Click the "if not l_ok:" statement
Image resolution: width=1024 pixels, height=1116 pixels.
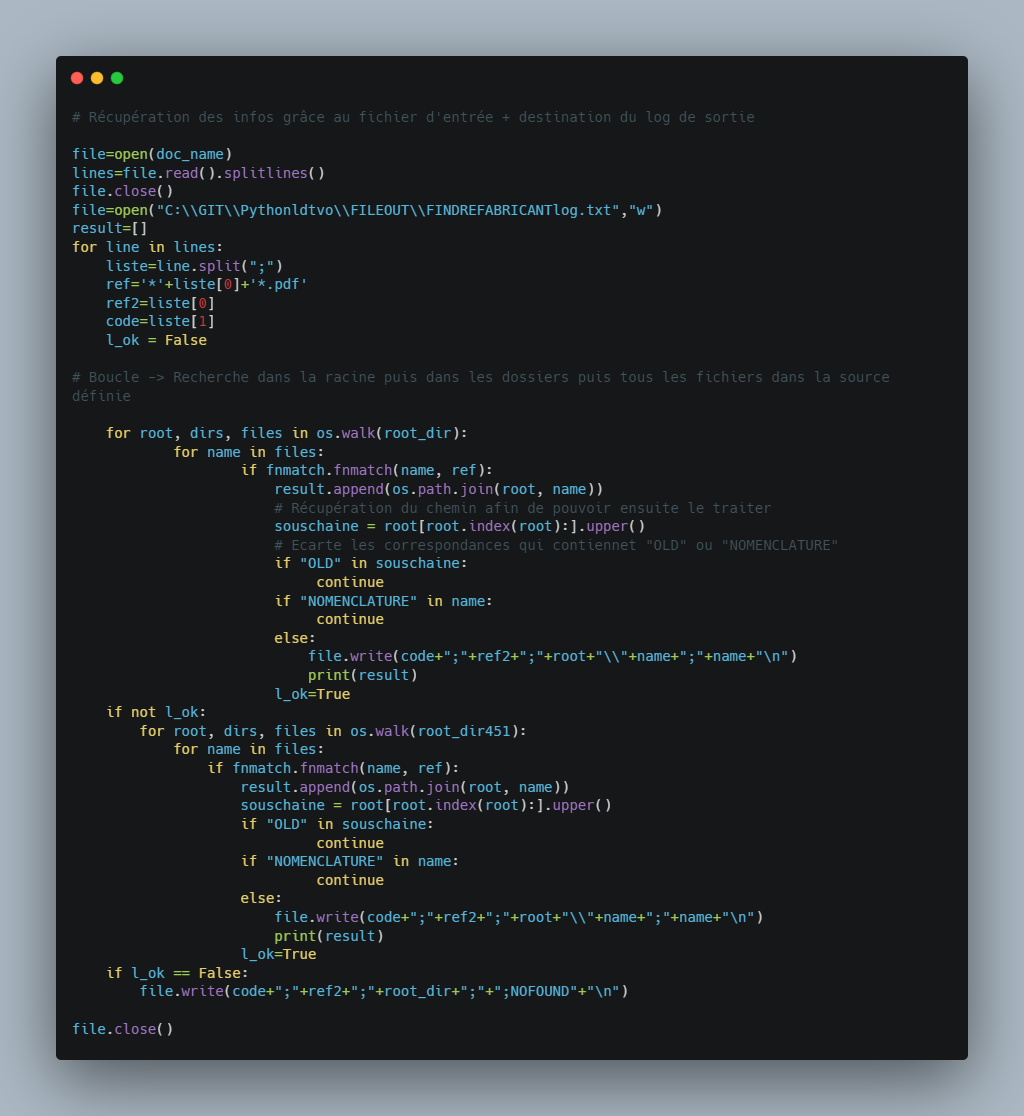tap(156, 712)
